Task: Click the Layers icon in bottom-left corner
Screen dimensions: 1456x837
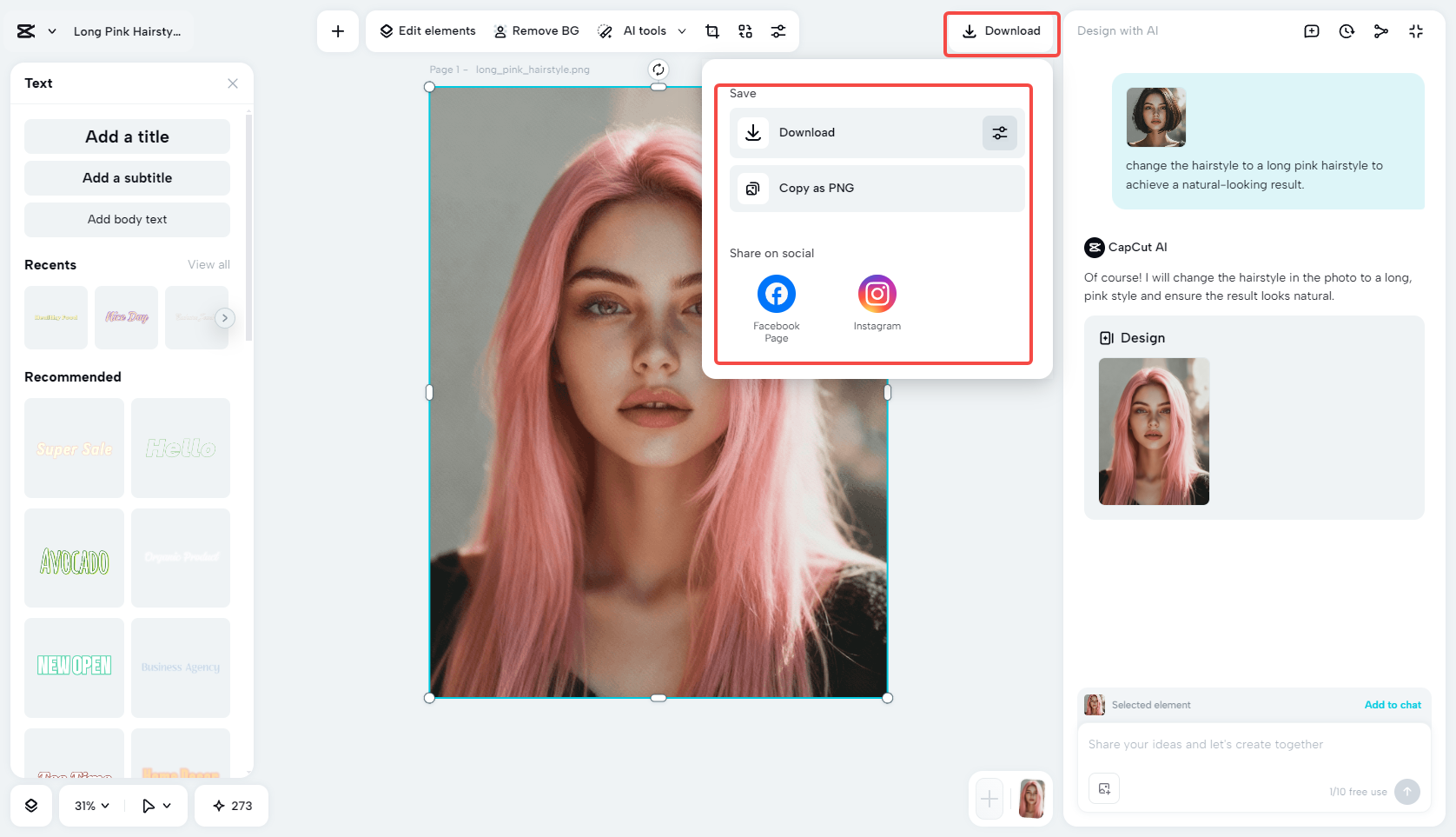Action: (x=31, y=806)
